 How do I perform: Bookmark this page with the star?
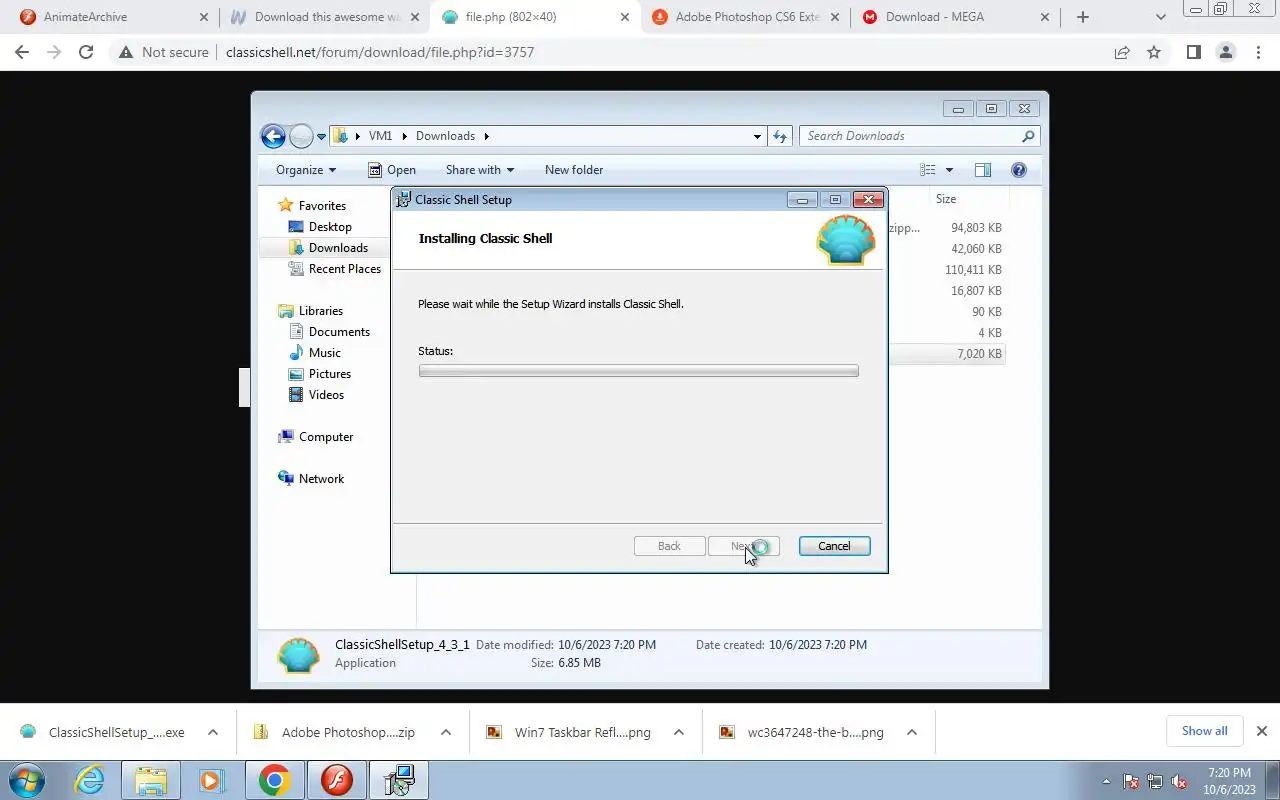[1154, 52]
